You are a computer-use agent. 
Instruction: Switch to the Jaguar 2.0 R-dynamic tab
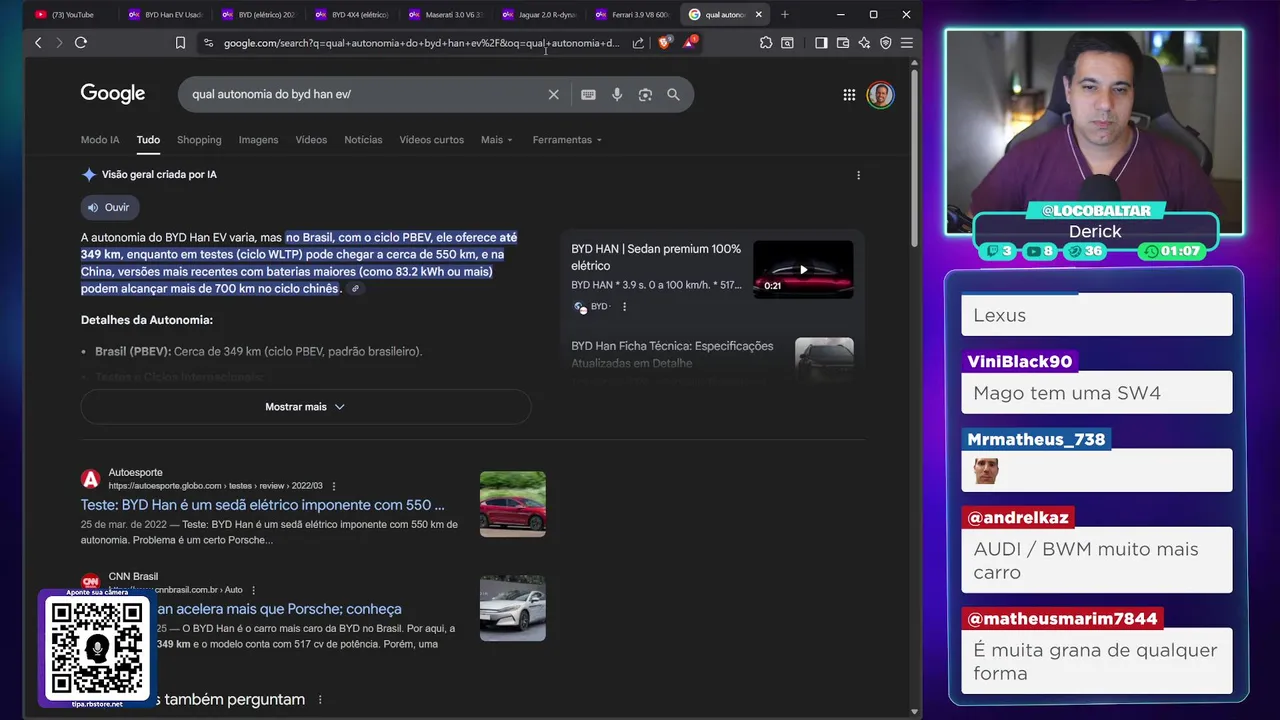tap(538, 14)
